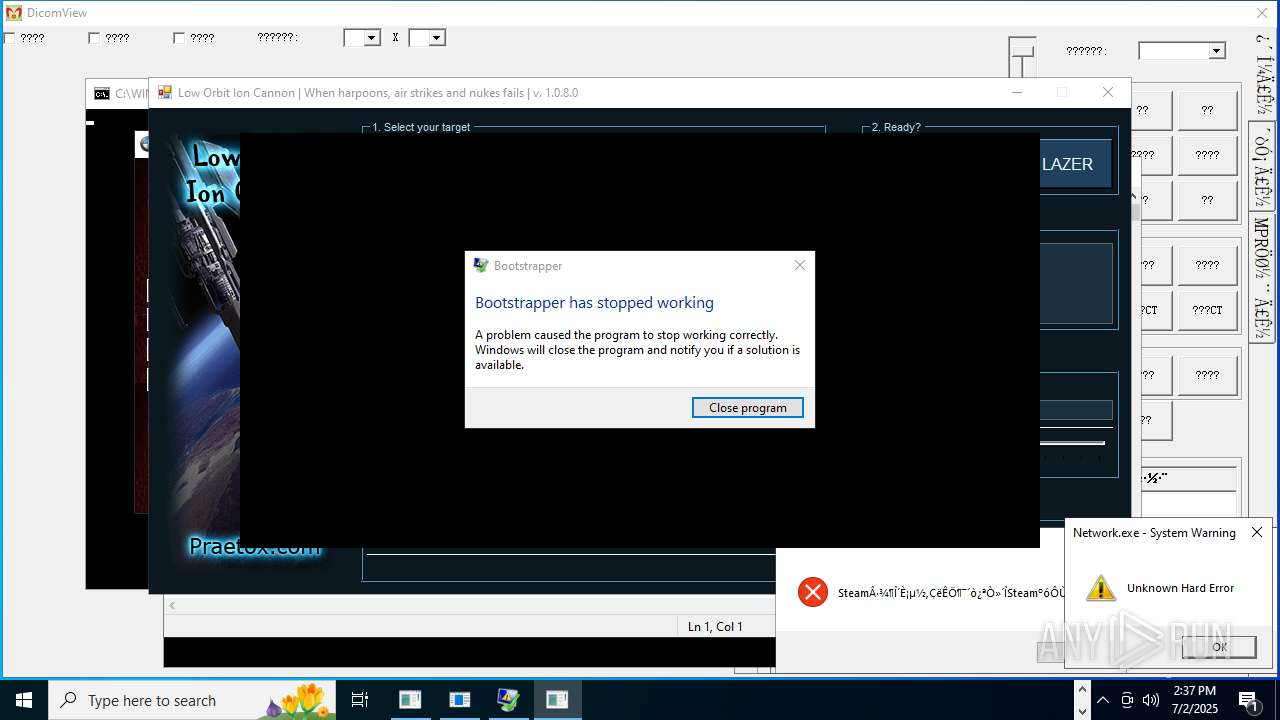
Task: Click the fully visible ???CT button
Action: coord(1207,310)
